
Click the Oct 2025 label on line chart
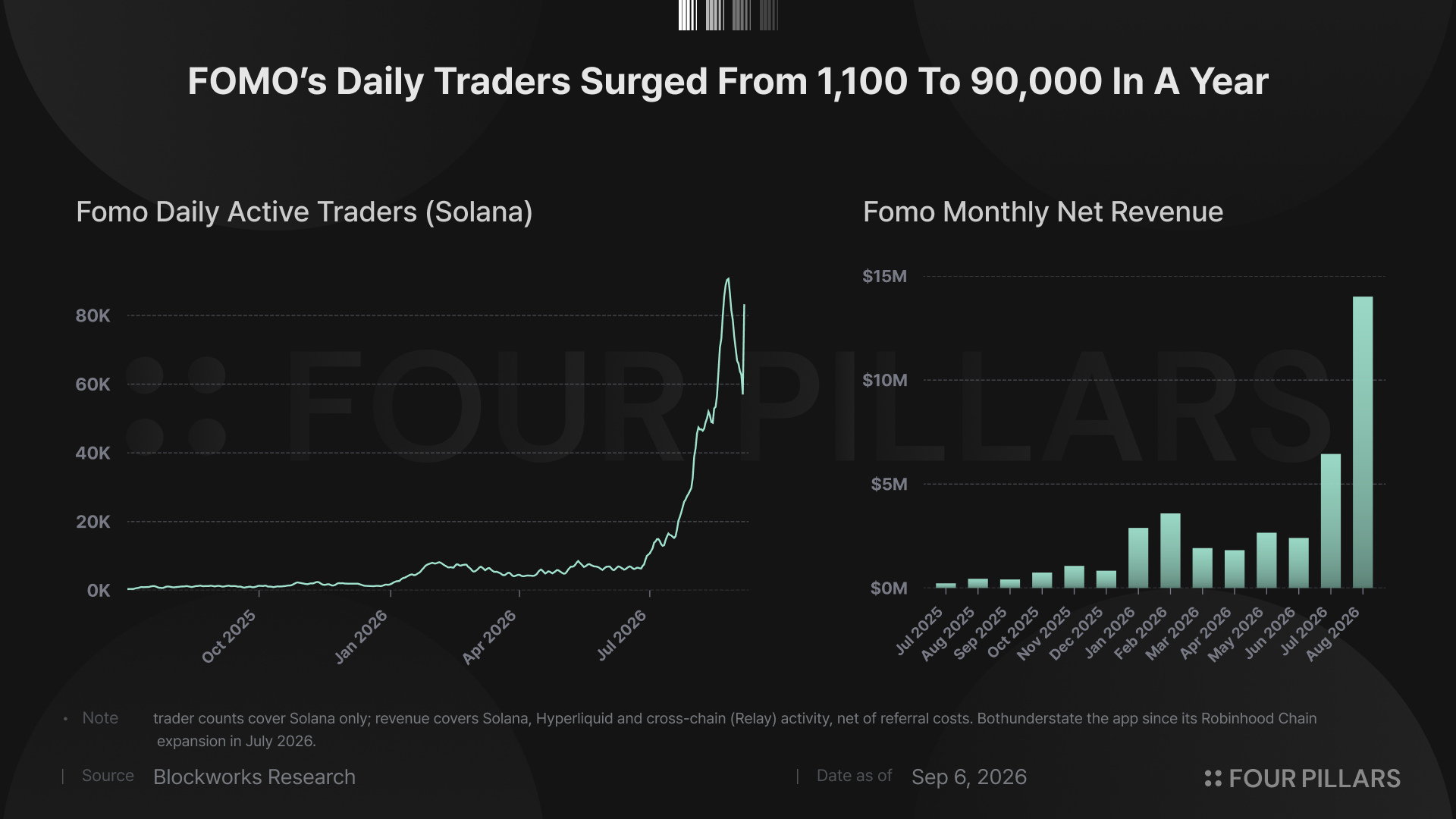(229, 636)
